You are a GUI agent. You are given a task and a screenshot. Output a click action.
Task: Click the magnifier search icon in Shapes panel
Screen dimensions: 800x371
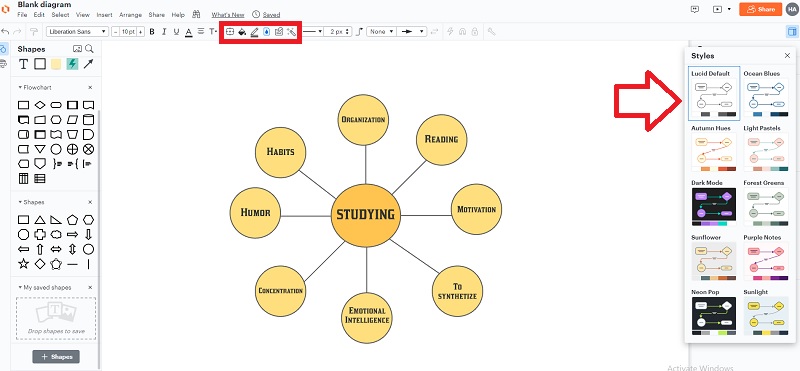coord(89,49)
